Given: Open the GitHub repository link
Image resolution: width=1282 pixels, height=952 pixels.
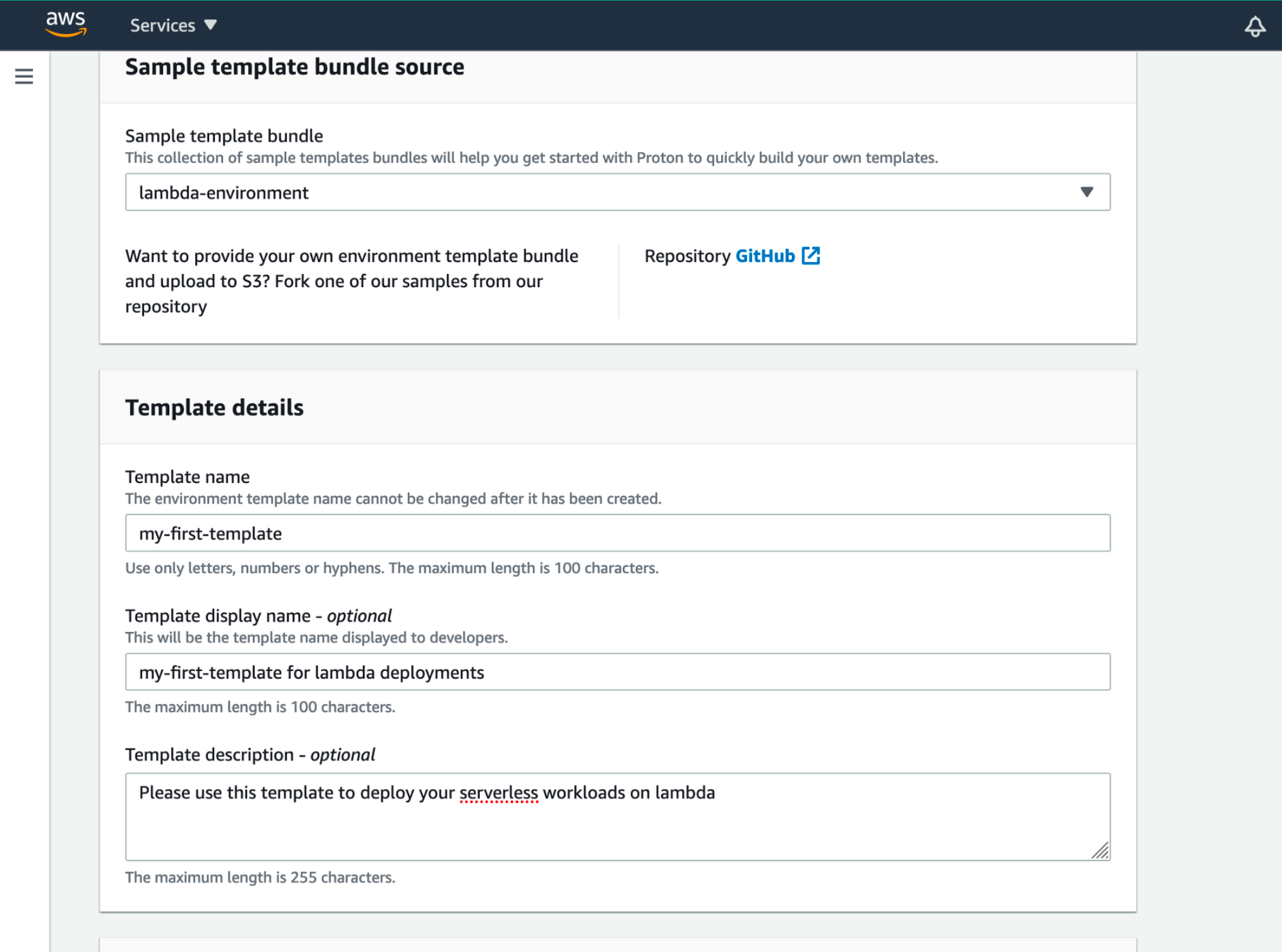Looking at the screenshot, I should pos(765,256).
